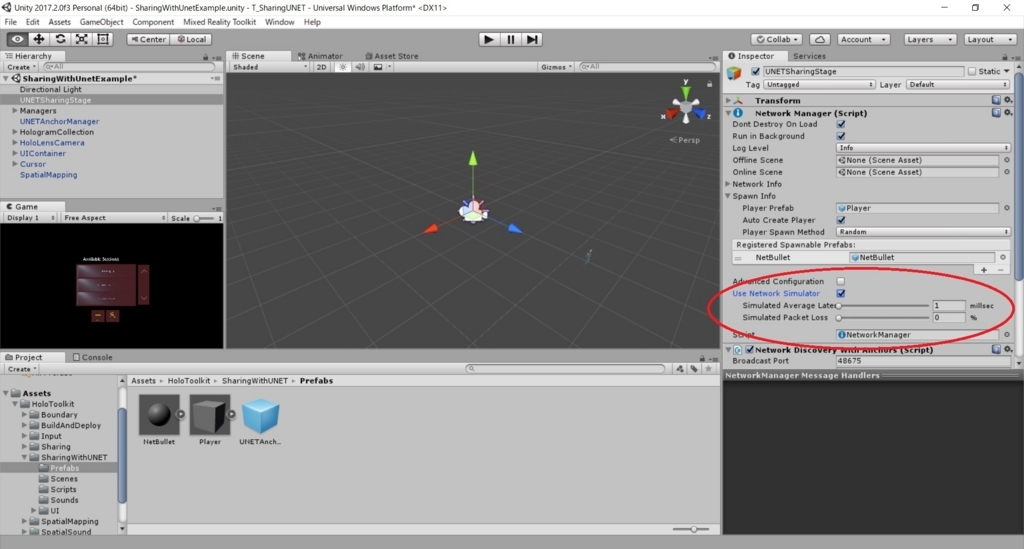The width and height of the screenshot is (1024, 549).
Task: Pause the game playback
Action: (x=510, y=39)
